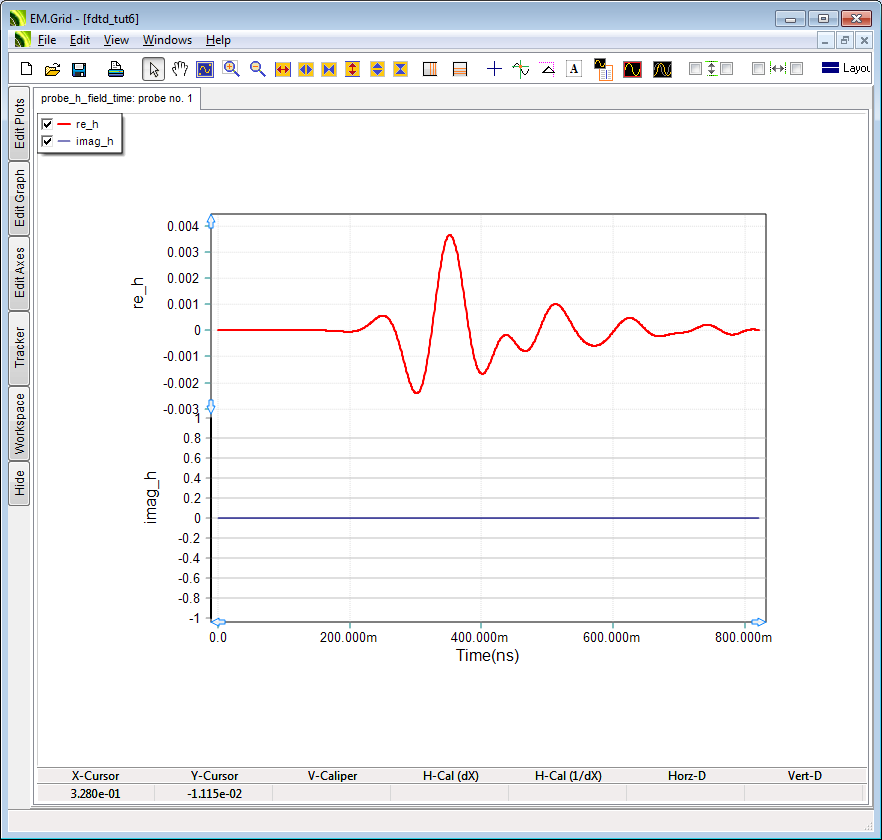Open a file with the folder icon
This screenshot has height=840, width=882.
(53, 69)
